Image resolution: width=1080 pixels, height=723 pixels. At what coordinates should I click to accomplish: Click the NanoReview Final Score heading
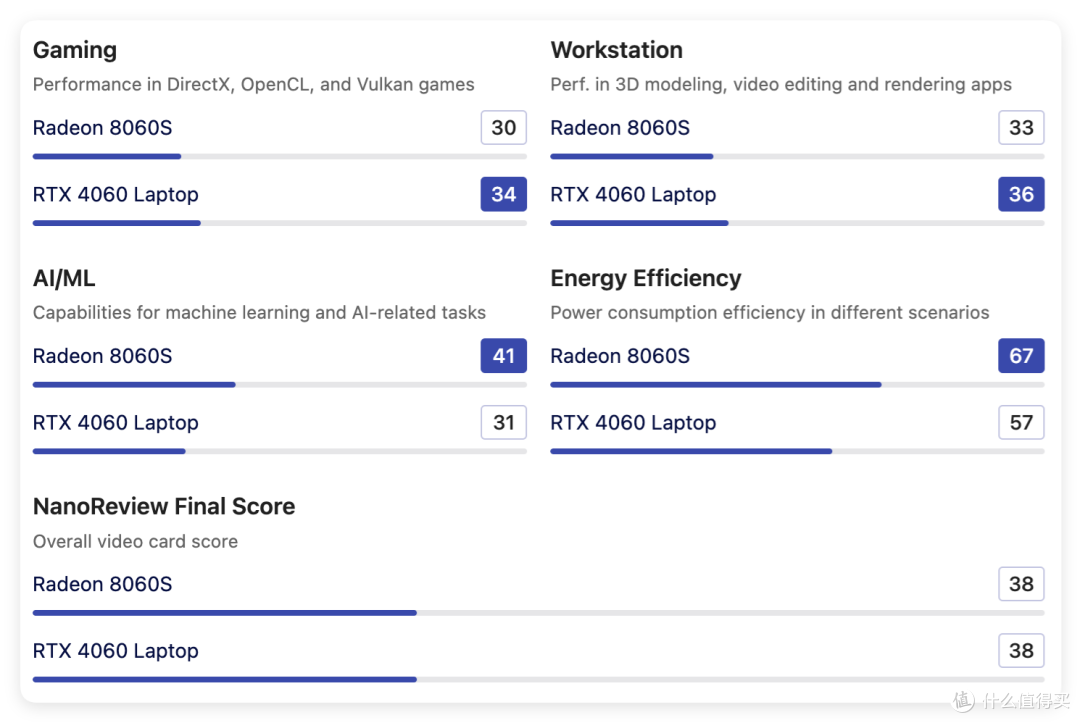point(164,506)
